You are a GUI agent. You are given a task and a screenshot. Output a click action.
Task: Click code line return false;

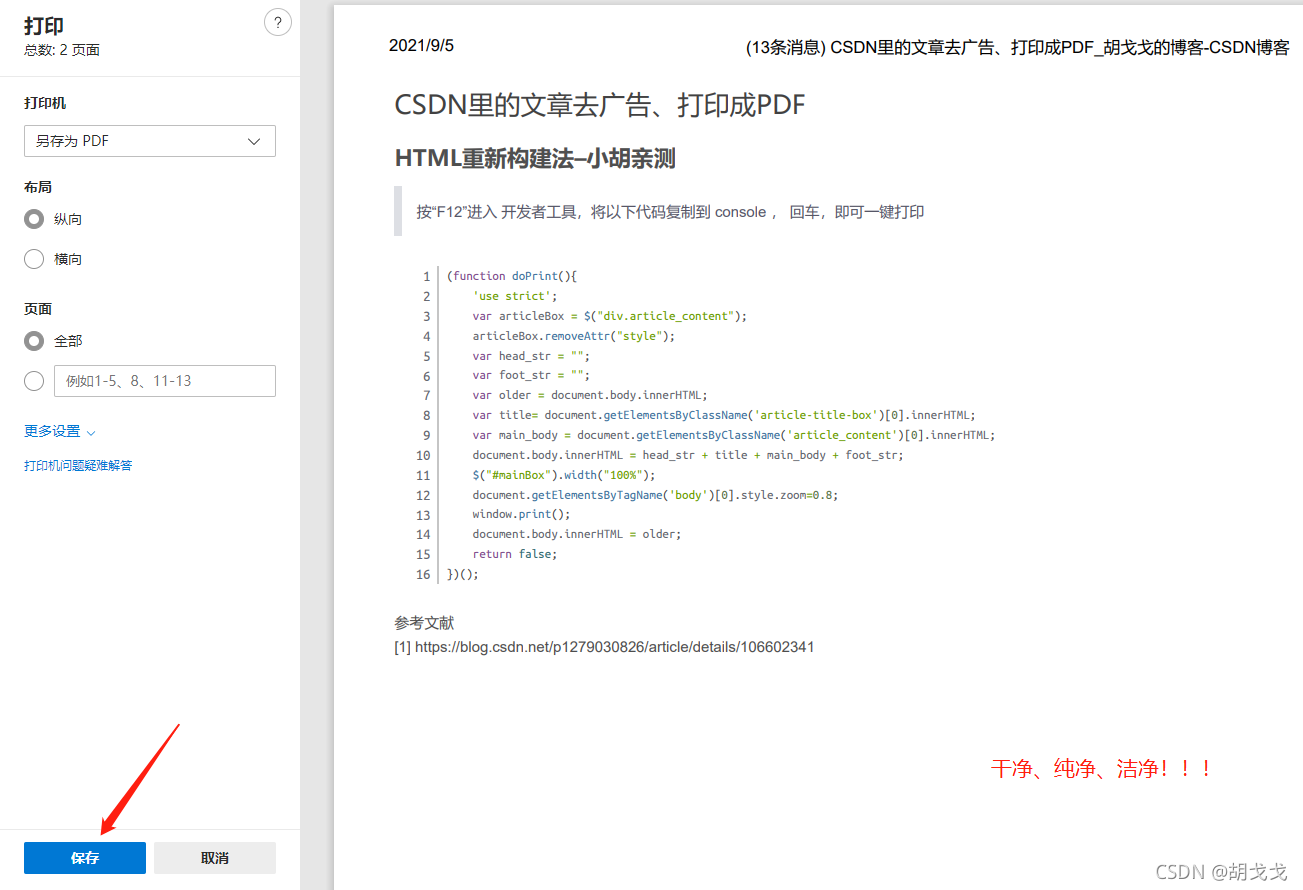[x=516, y=554]
